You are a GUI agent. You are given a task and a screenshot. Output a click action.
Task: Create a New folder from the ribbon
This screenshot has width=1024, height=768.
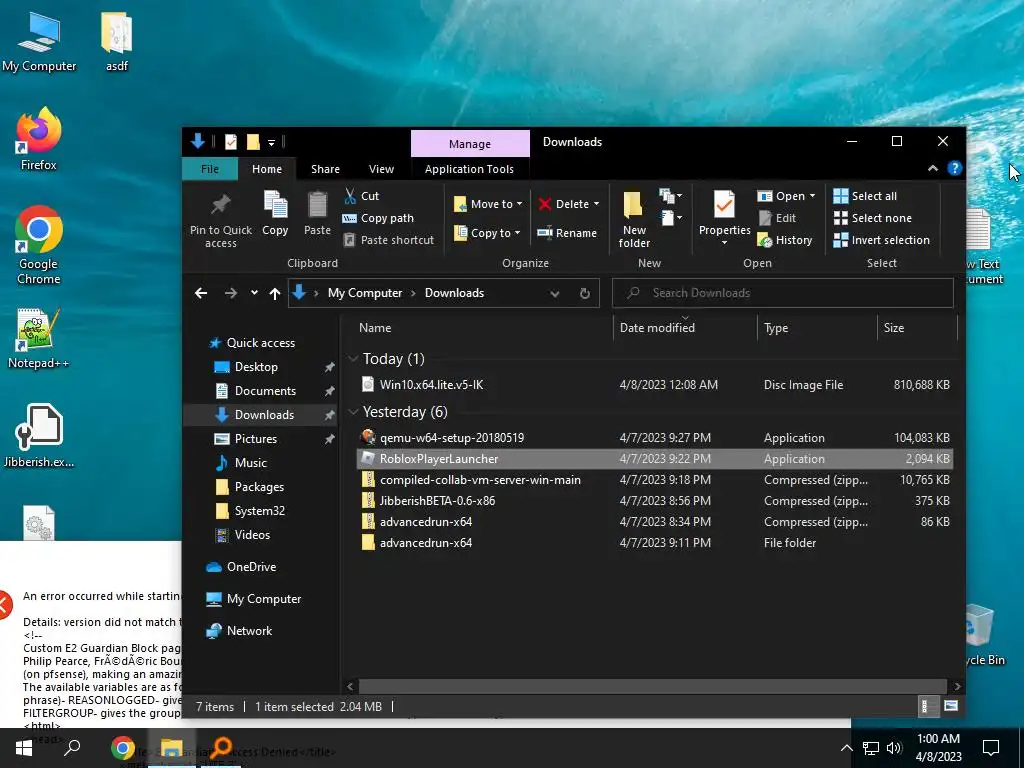(634, 219)
